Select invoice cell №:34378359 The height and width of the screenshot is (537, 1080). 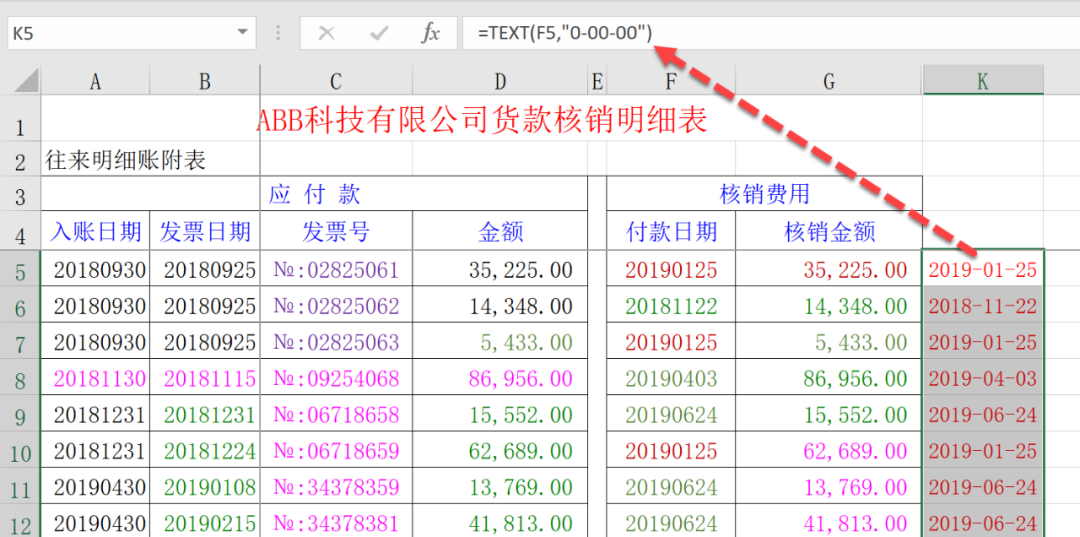point(336,487)
